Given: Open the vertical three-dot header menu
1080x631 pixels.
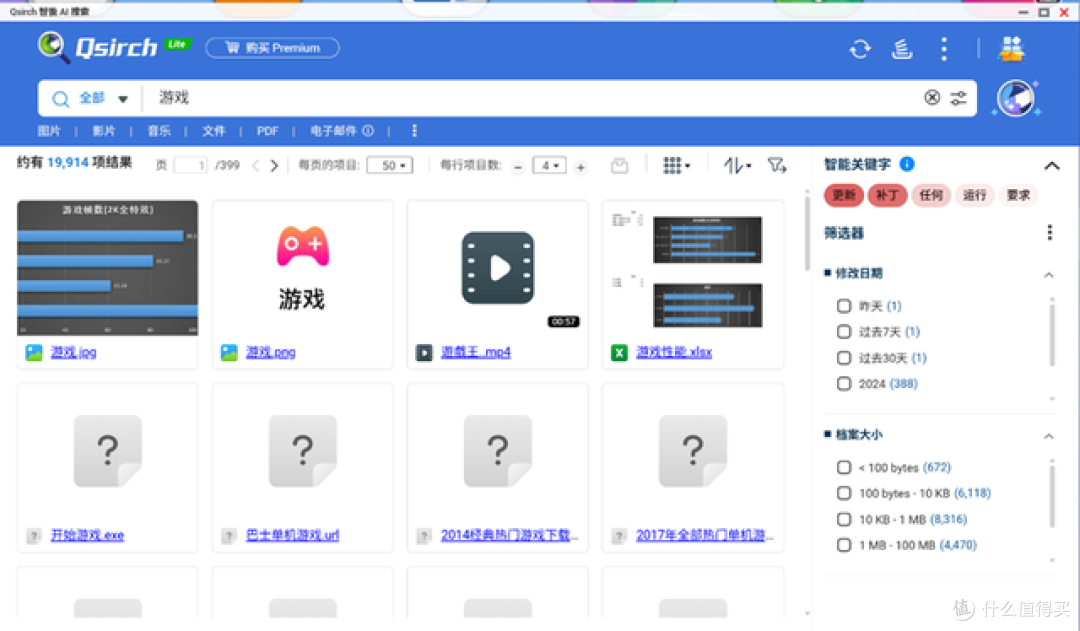Looking at the screenshot, I should 944,49.
